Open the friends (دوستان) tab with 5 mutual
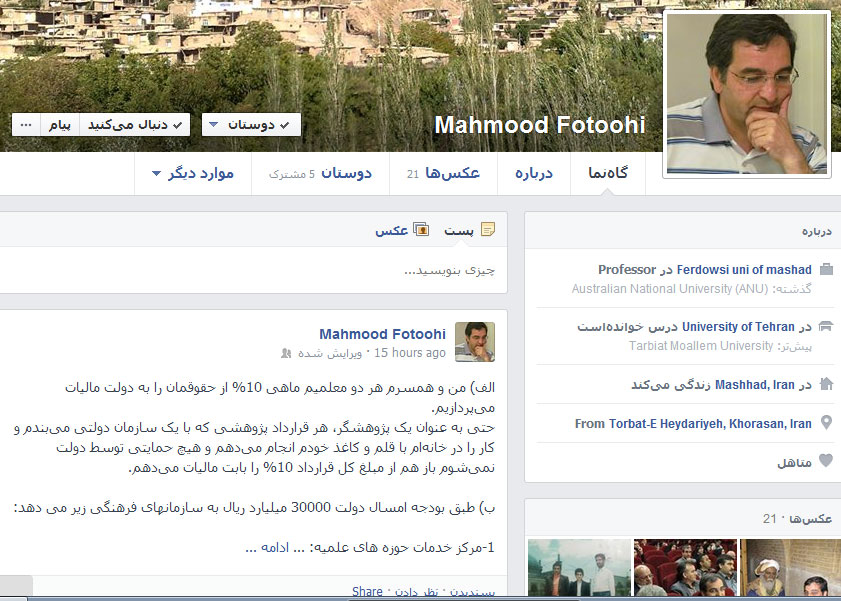This screenshot has width=841, height=601. [x=321, y=174]
